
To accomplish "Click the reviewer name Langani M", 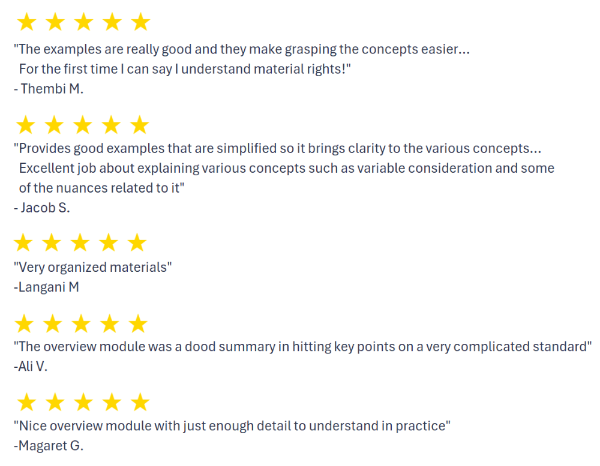I will [46, 287].
